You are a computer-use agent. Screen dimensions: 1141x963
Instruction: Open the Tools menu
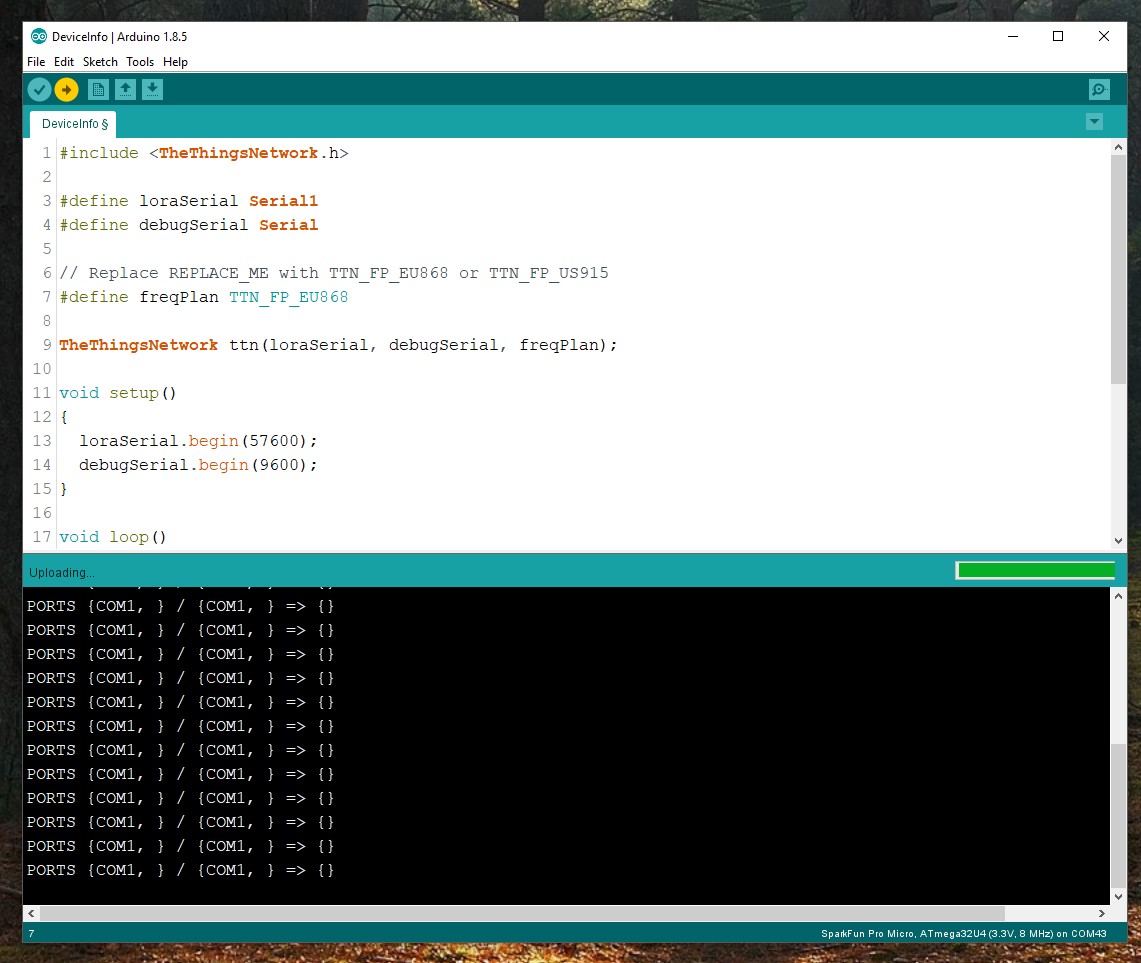140,62
